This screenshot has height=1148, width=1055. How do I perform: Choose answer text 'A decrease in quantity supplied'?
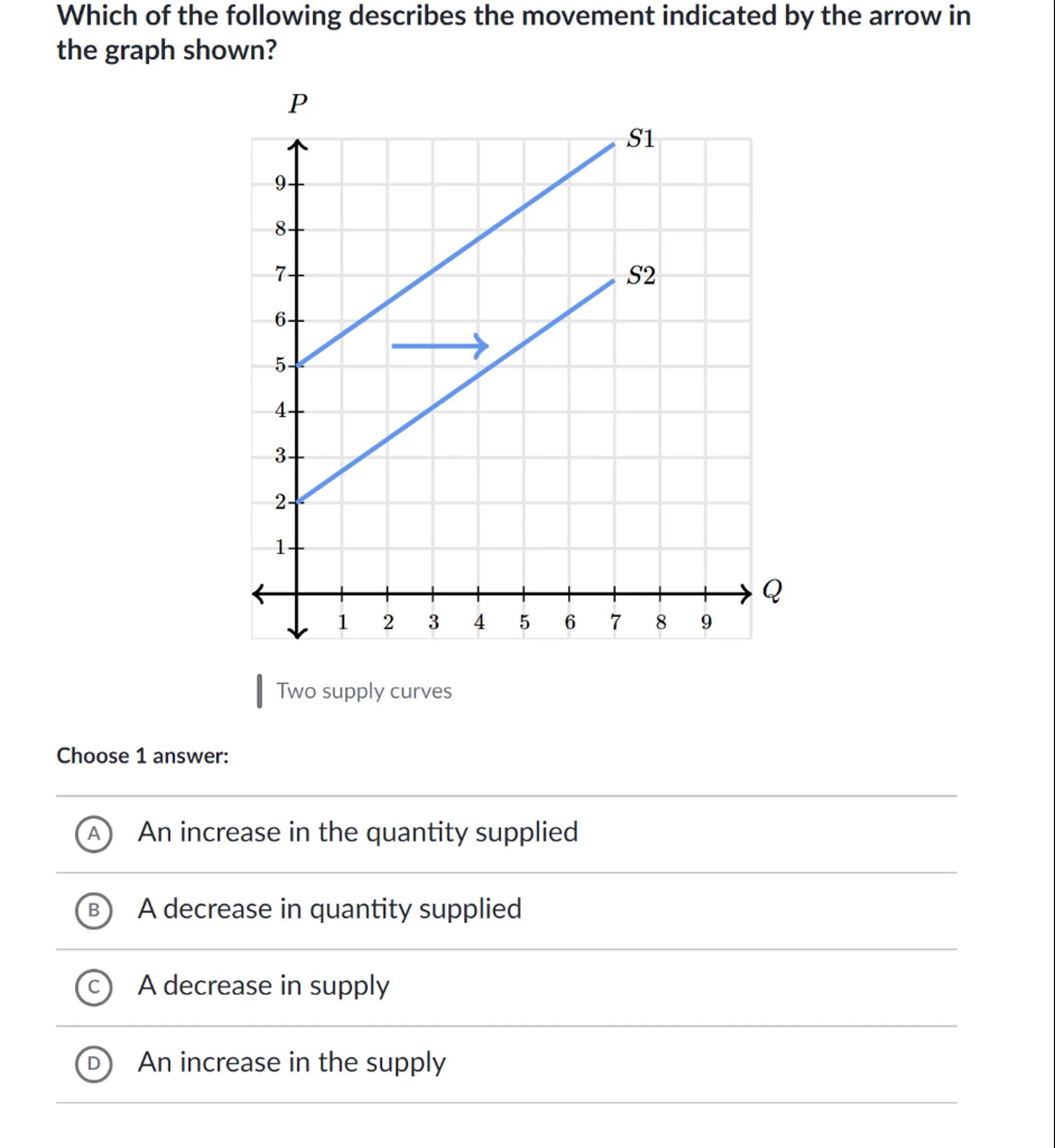tap(329, 909)
